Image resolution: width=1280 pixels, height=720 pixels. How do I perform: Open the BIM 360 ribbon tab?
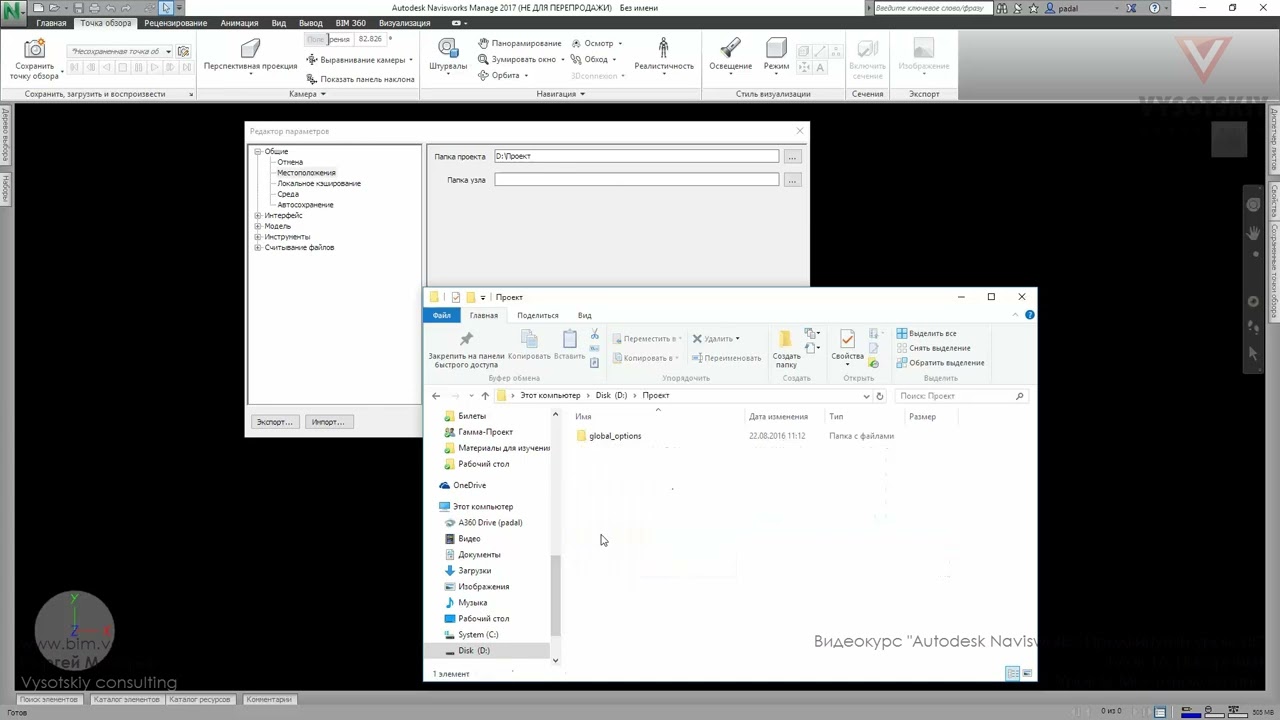[350, 23]
